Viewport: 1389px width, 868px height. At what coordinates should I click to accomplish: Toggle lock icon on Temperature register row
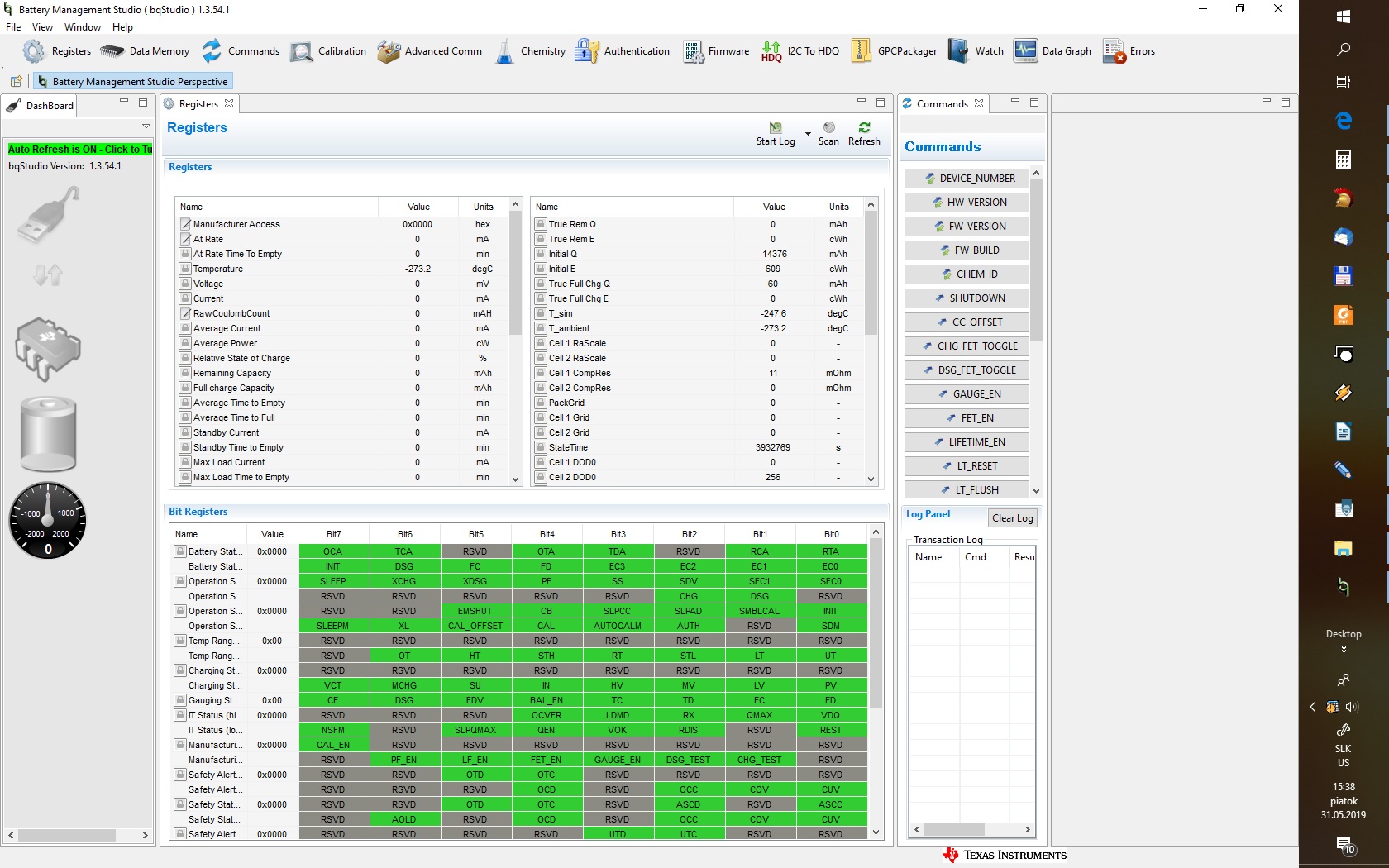point(185,269)
